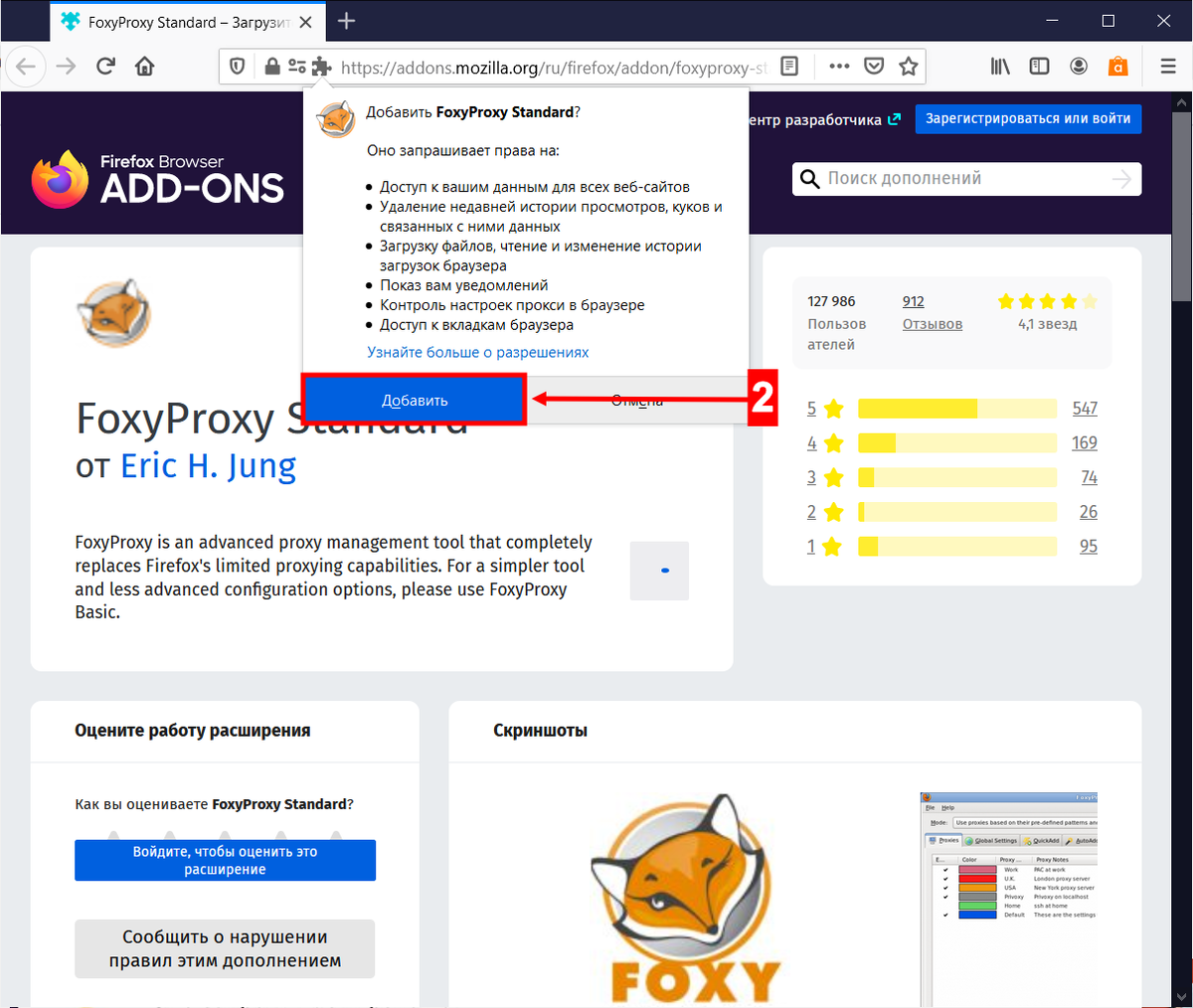
Task: Click the 4-star rating row link
Action: click(825, 443)
